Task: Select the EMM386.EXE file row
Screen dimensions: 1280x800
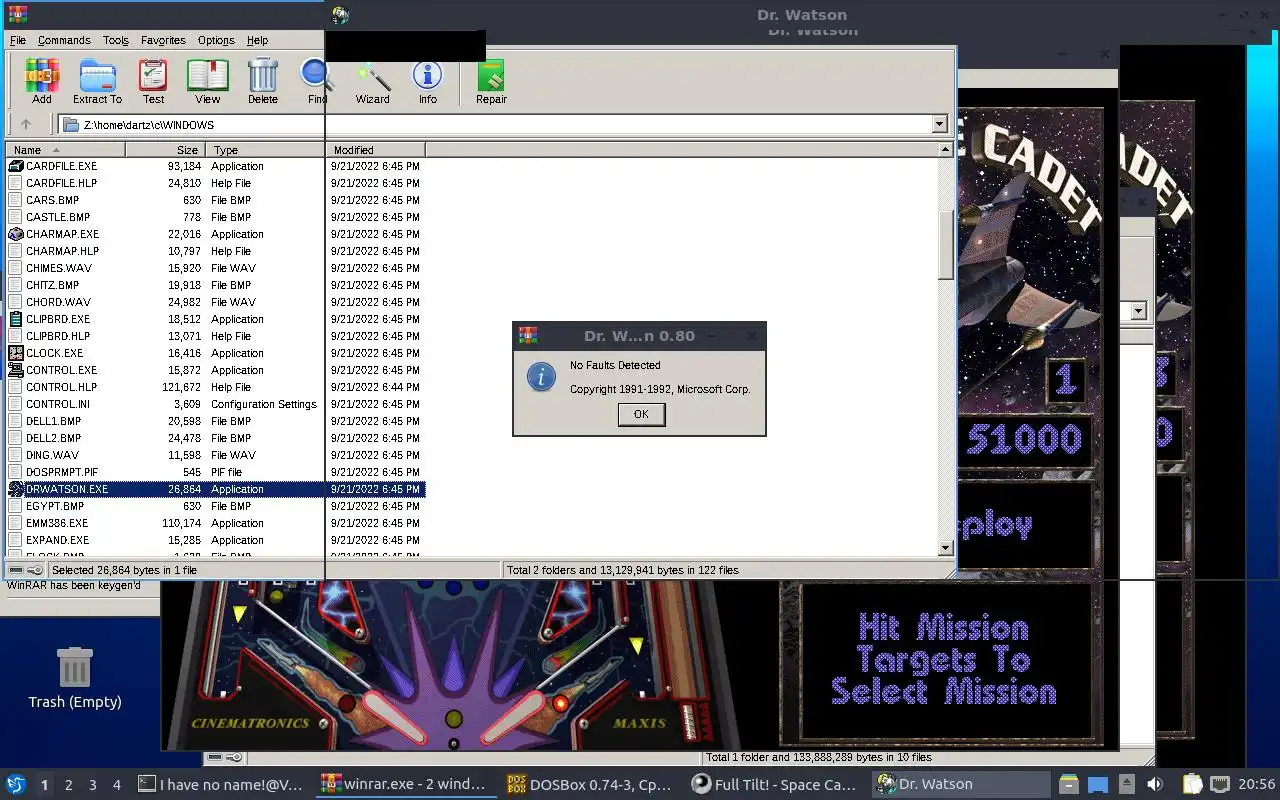Action: (x=216, y=523)
